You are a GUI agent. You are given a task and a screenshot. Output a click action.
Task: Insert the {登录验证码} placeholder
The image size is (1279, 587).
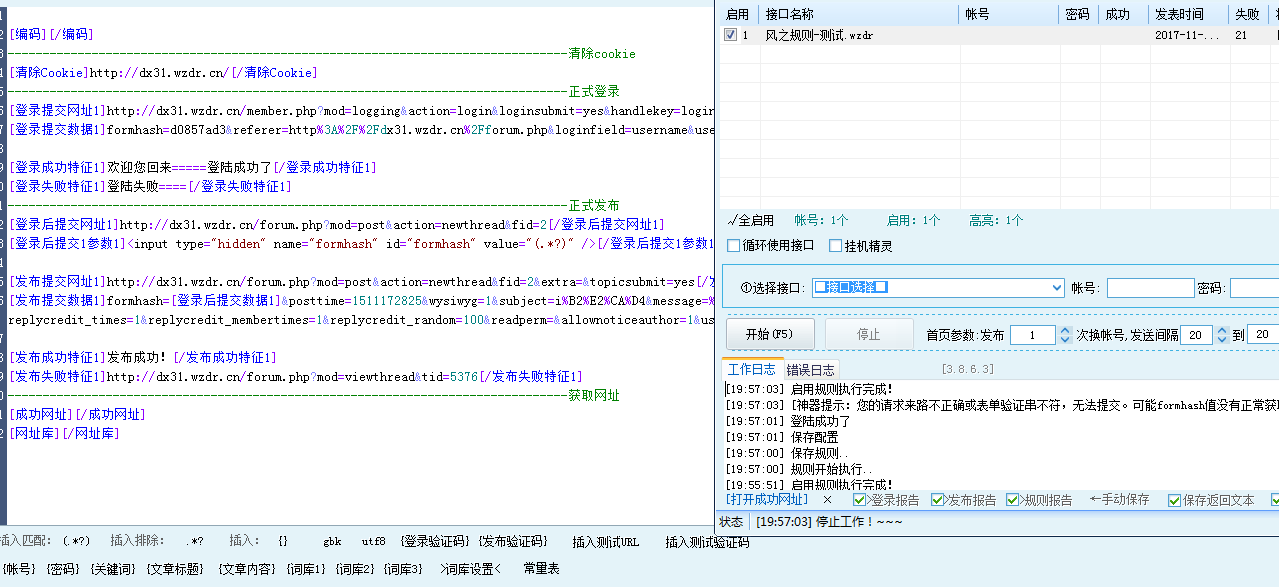[436, 540]
